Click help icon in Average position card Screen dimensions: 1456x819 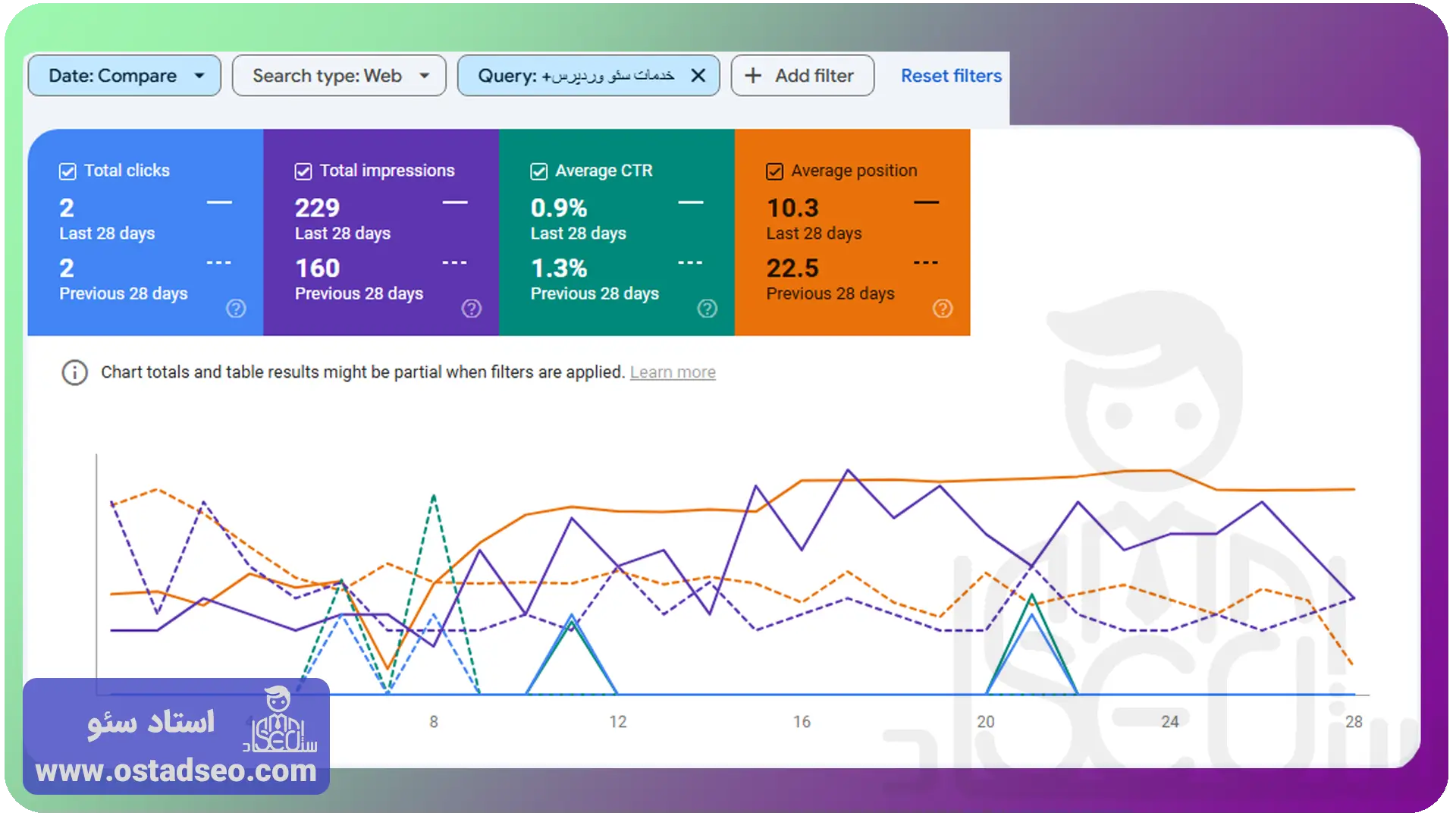[x=943, y=309]
